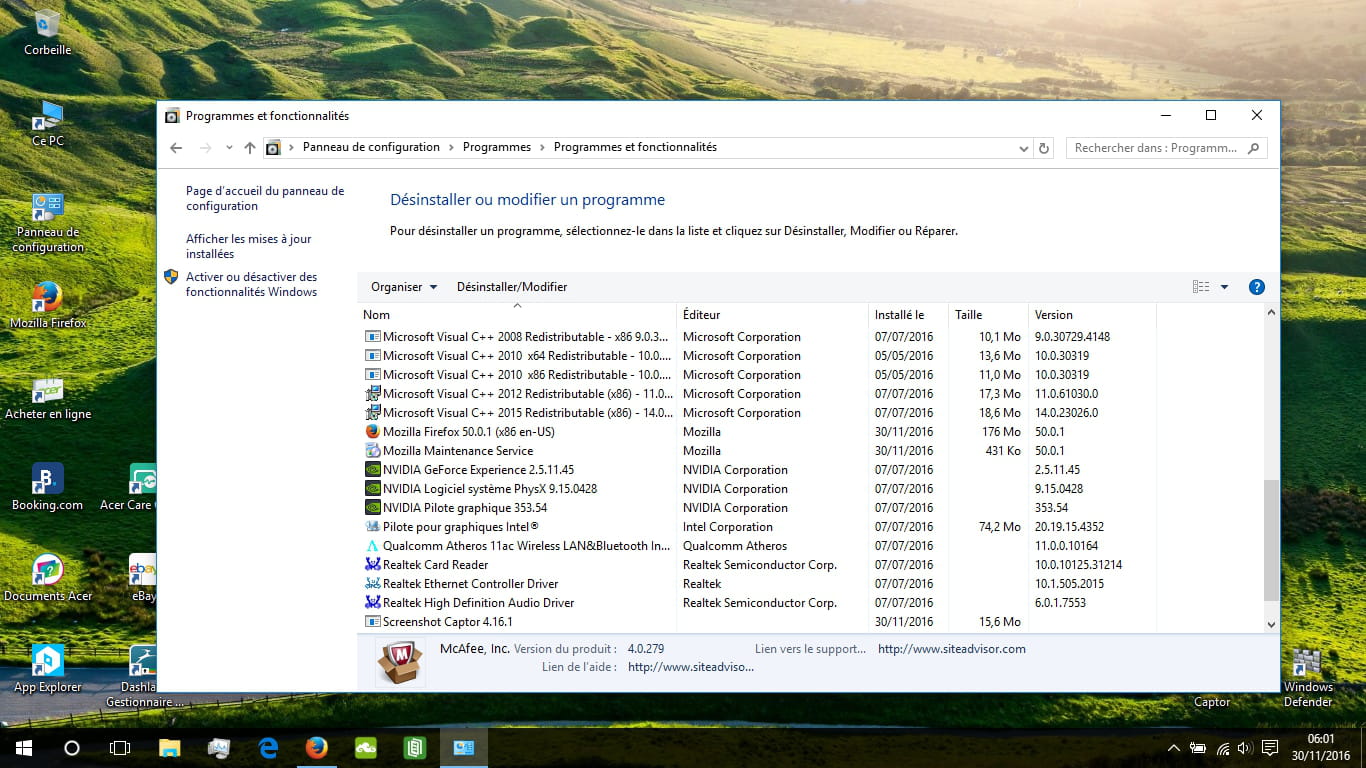
Task: Open the Organiser dropdown menu
Action: coord(404,287)
